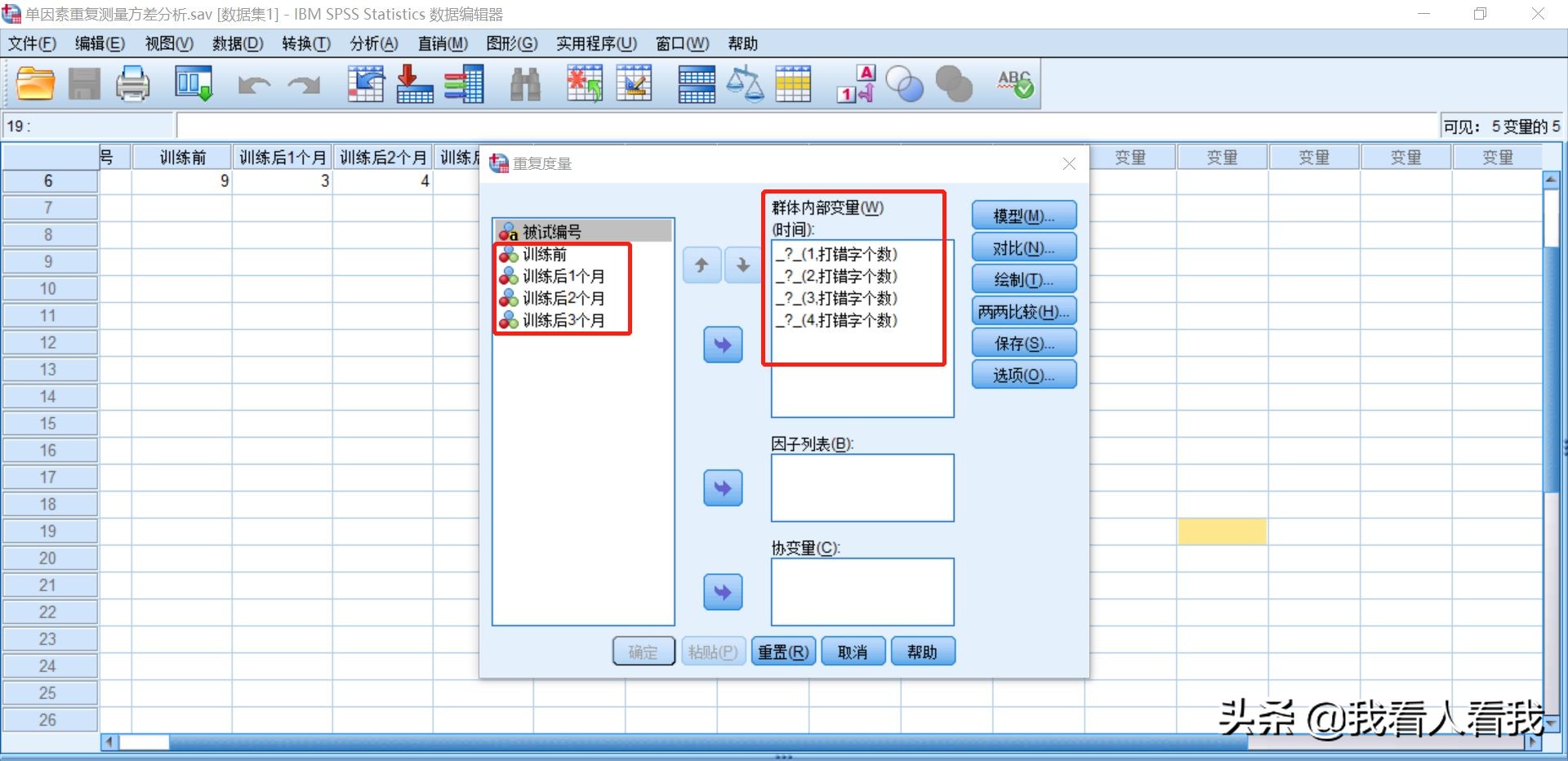Screen dimensions: 1568x761
Task: Recall recently used dialogs icon
Action: click(x=194, y=84)
